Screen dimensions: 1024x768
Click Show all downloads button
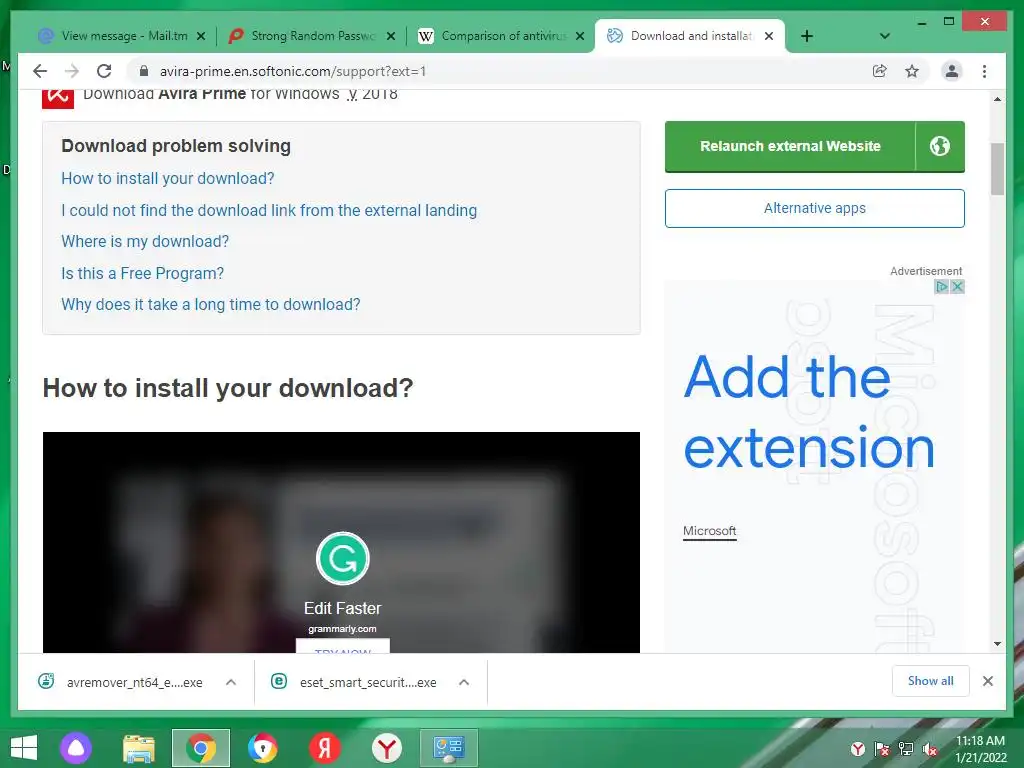pos(931,681)
